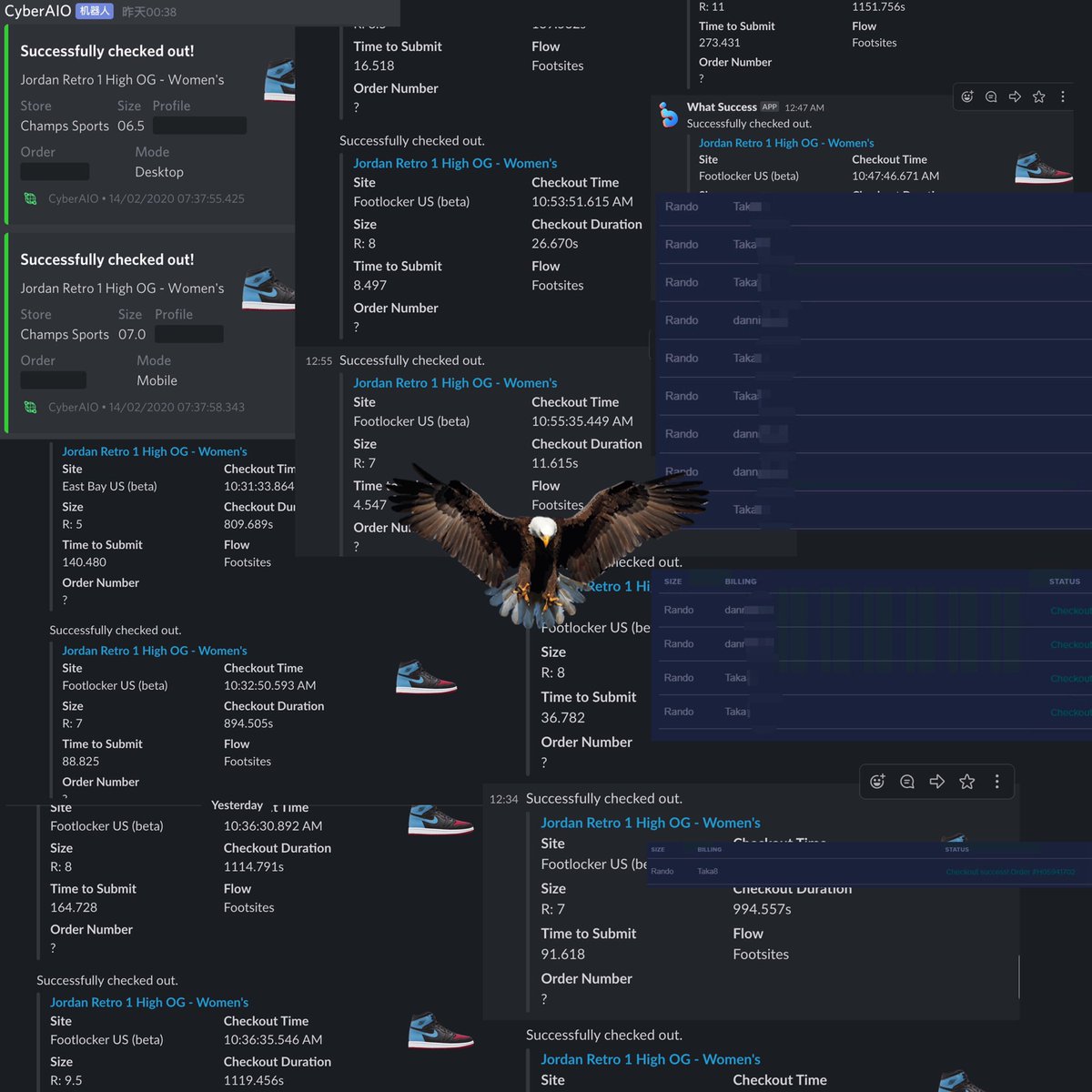
Task: Click CyberAIO footer logo dated 07:37:55.425
Action: pos(30,198)
